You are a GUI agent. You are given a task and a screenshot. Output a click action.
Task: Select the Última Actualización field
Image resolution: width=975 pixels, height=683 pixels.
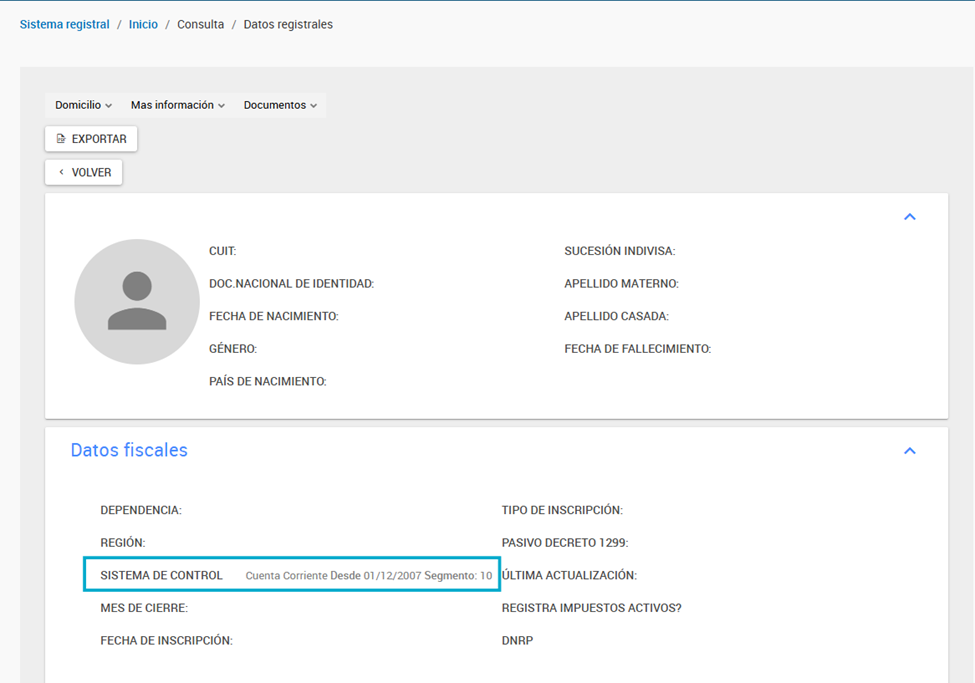pos(568,575)
